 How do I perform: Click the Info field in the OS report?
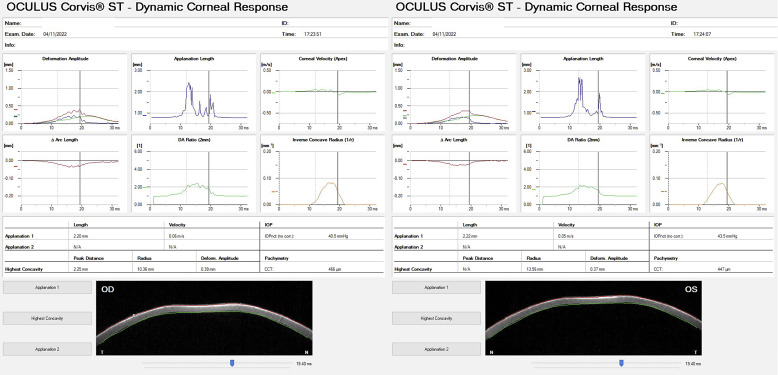point(584,45)
